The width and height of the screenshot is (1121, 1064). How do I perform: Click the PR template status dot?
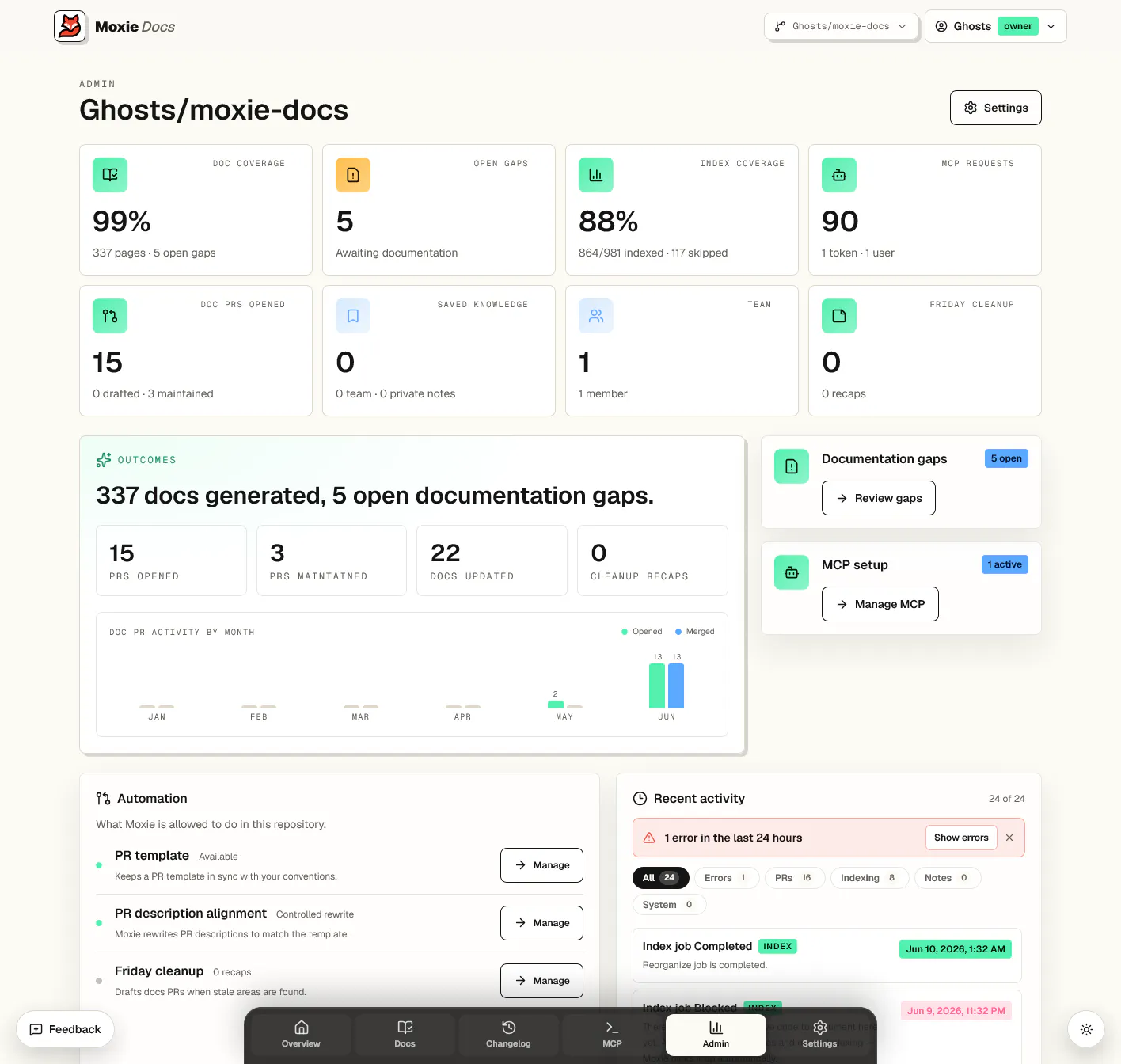pos(99,865)
